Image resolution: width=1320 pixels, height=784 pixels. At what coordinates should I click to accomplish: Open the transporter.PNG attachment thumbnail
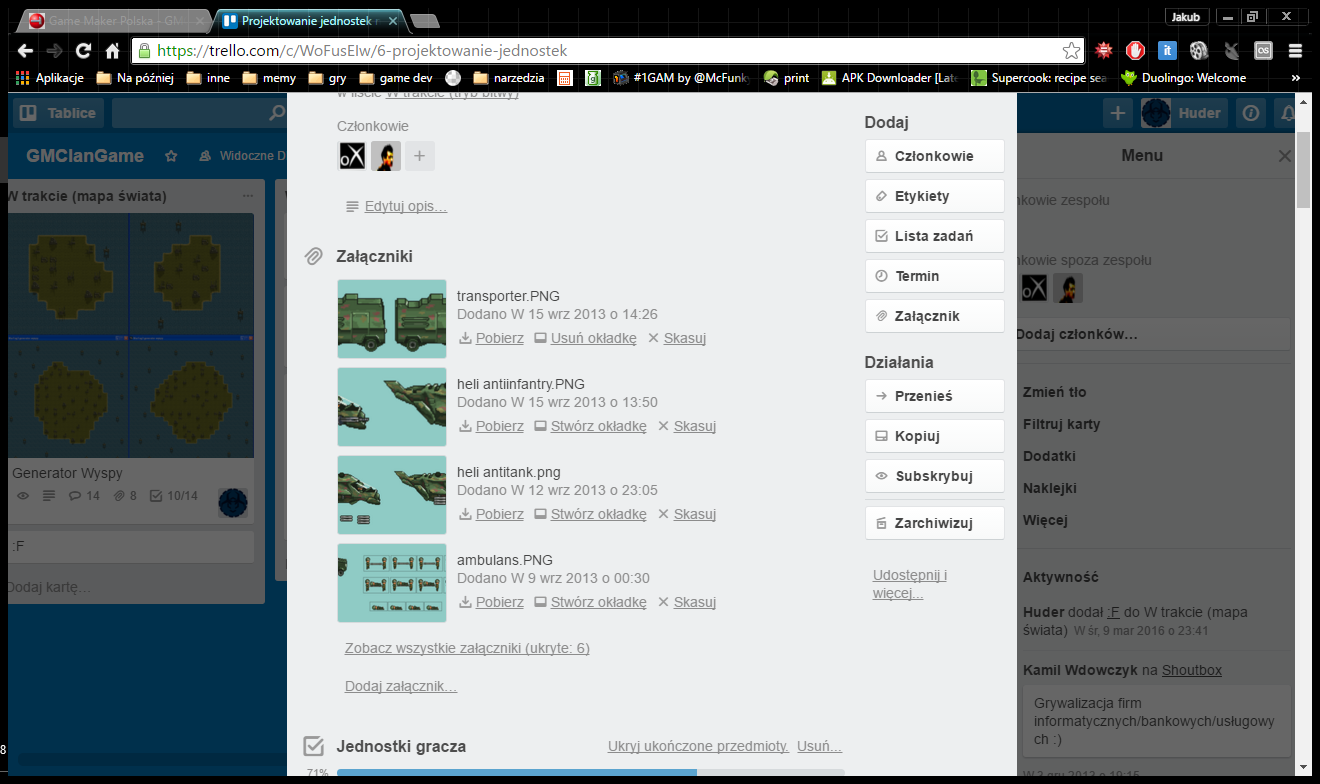coord(392,319)
